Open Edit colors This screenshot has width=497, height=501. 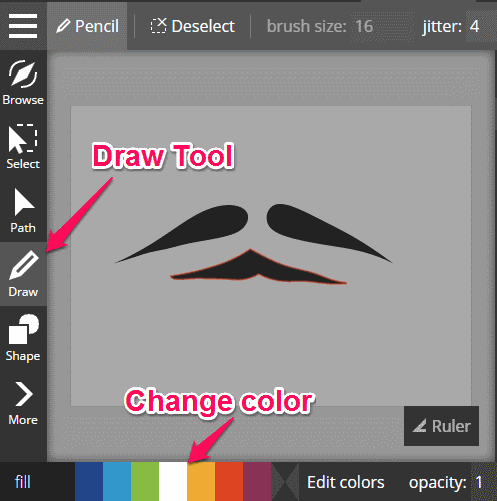coord(346,482)
